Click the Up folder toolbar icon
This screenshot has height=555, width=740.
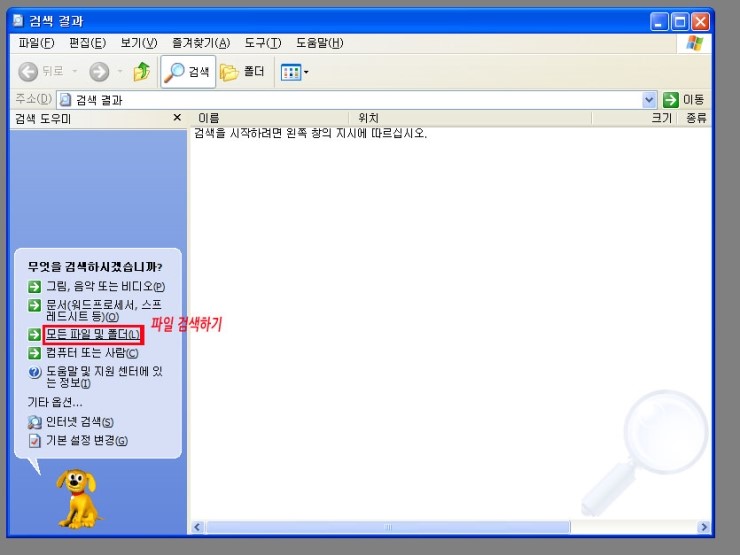point(142,72)
